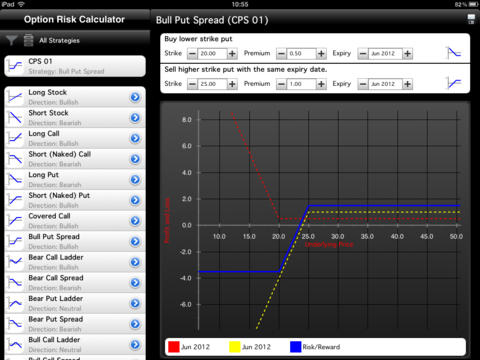
Task: Decrease the buy put premium with minus
Action: pos(281,53)
